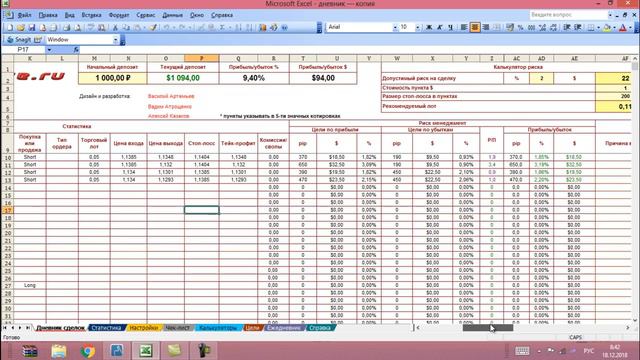Toggle Italic formatting
The width and height of the screenshot is (640, 360).
(440, 27)
